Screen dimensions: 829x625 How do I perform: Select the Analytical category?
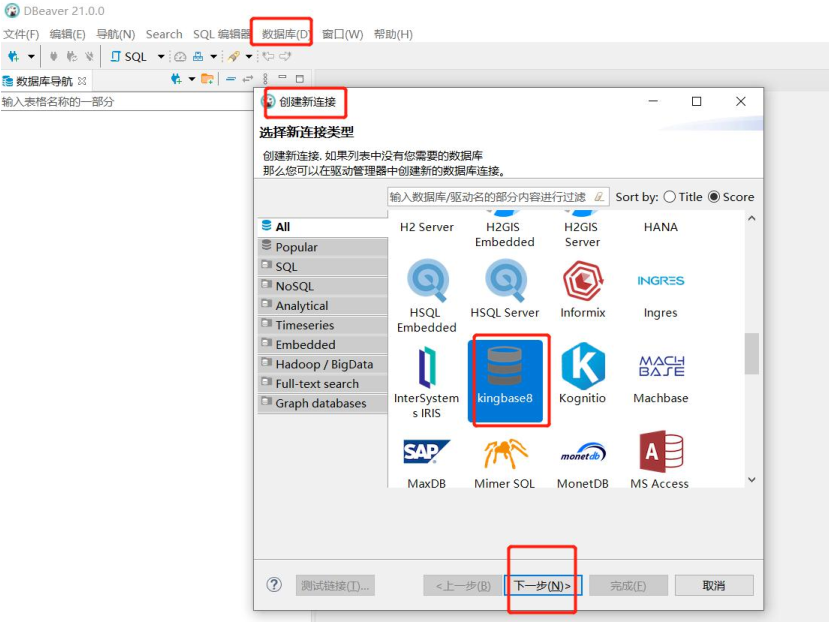(323, 306)
